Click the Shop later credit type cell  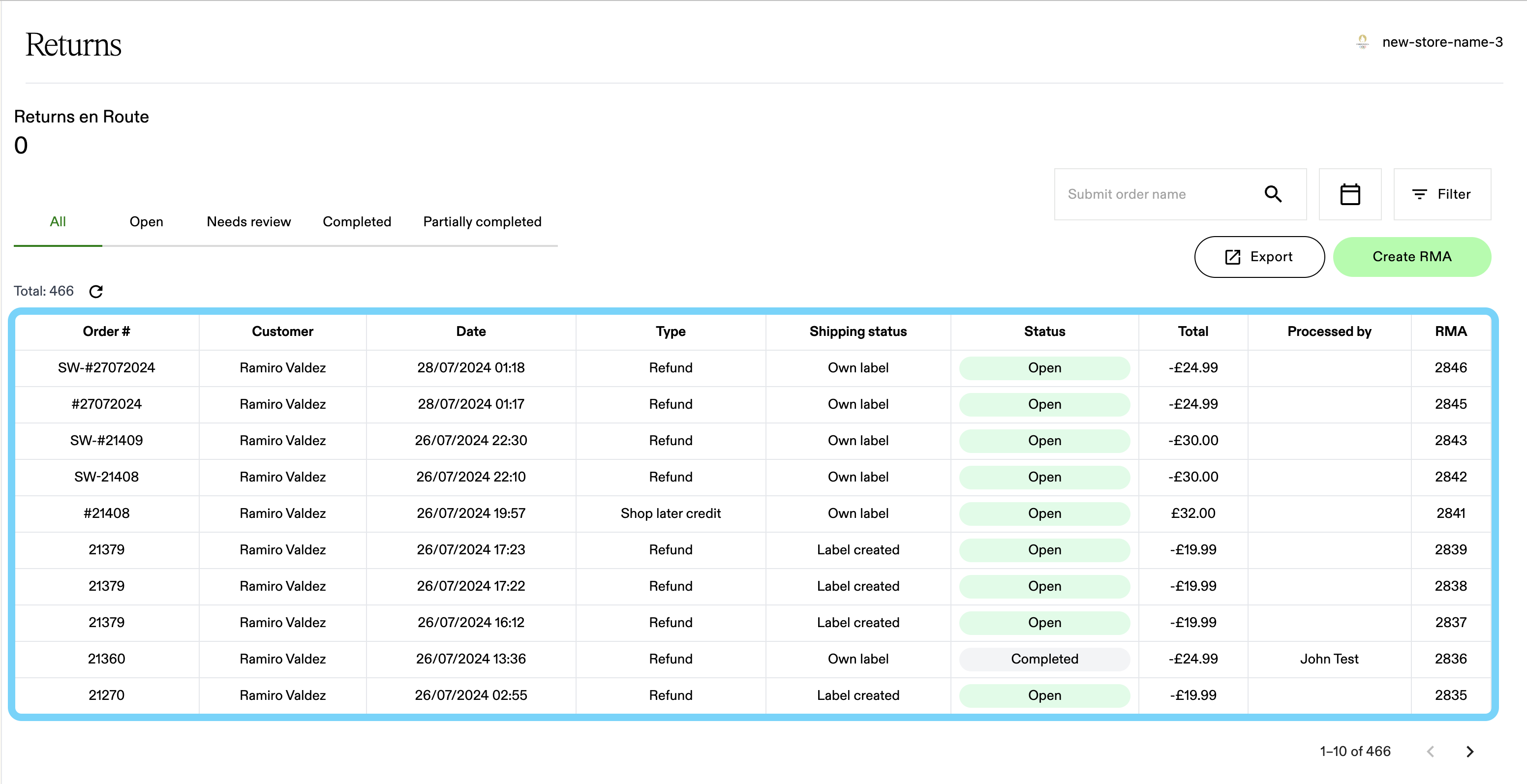671,513
